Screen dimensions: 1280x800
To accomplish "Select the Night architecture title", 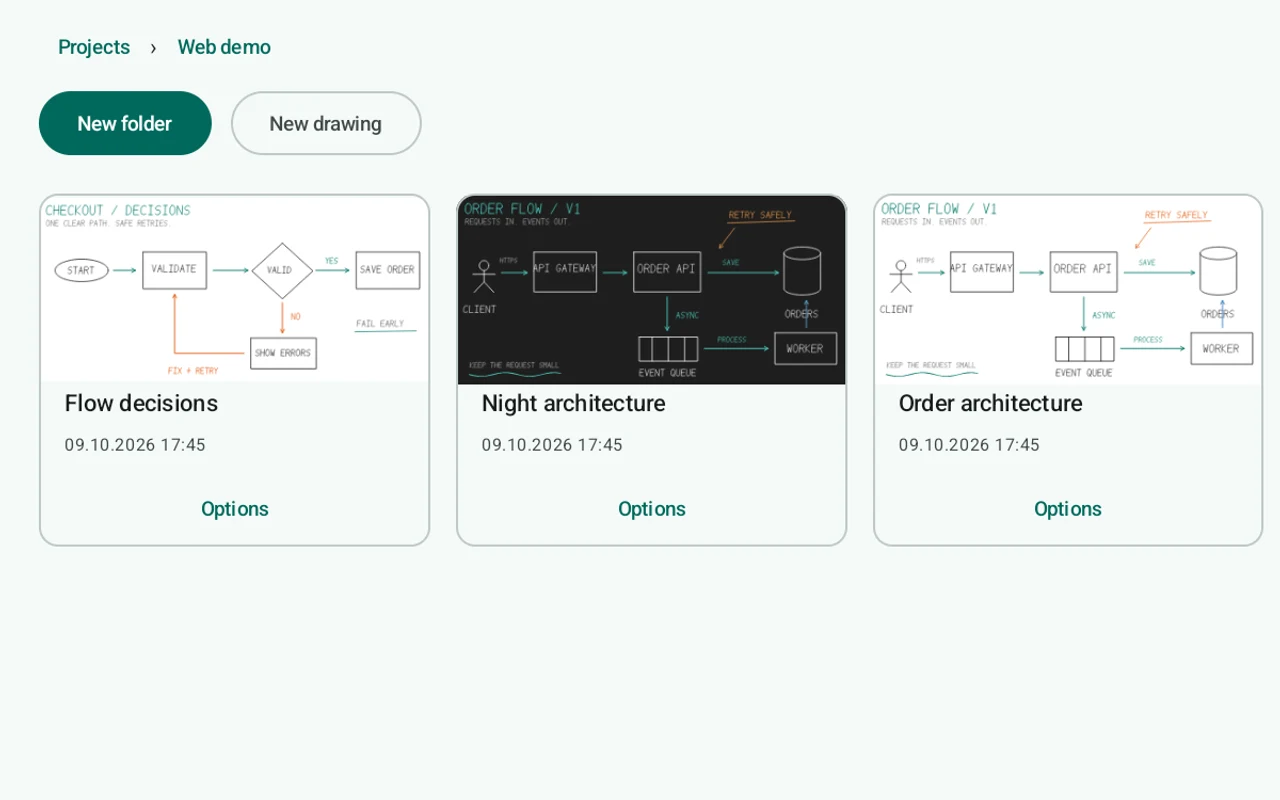I will coord(573,403).
